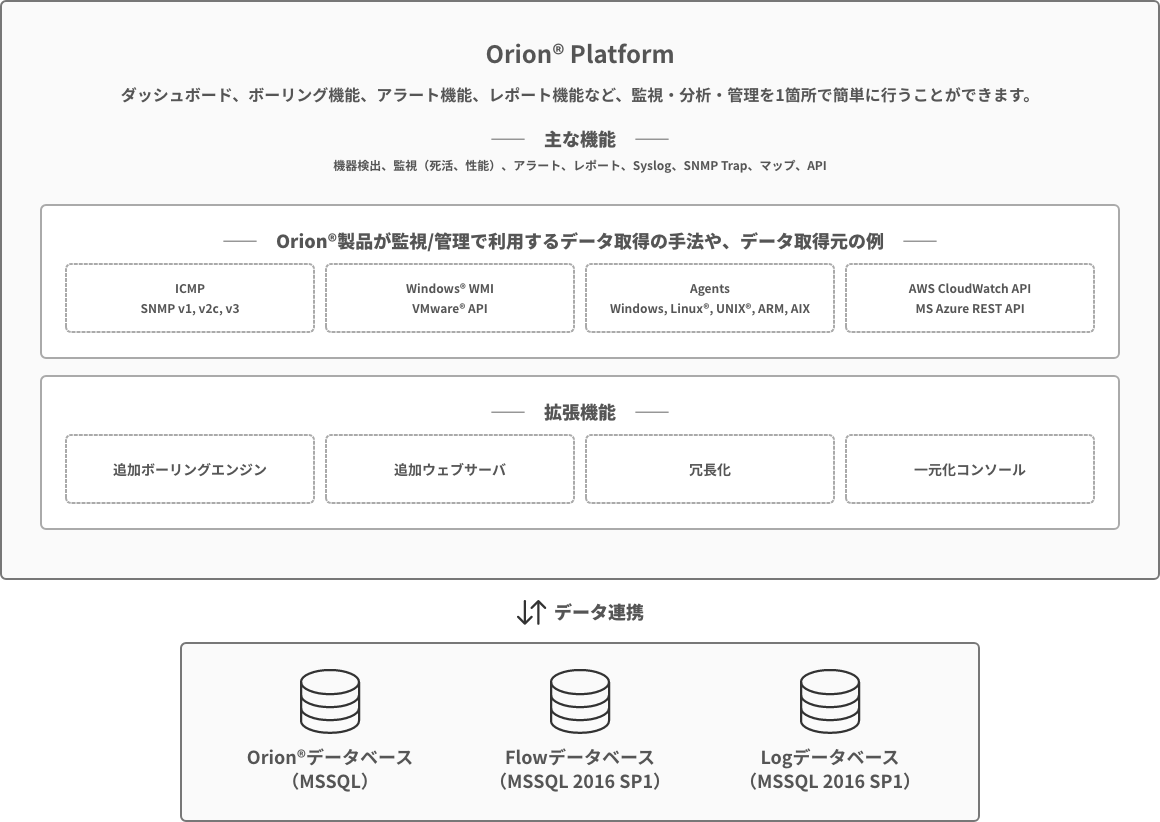This screenshot has width=1160, height=822.
Task: Click the Logデータベース (MSSQL 2016 SP1) label
Action: coord(830,769)
